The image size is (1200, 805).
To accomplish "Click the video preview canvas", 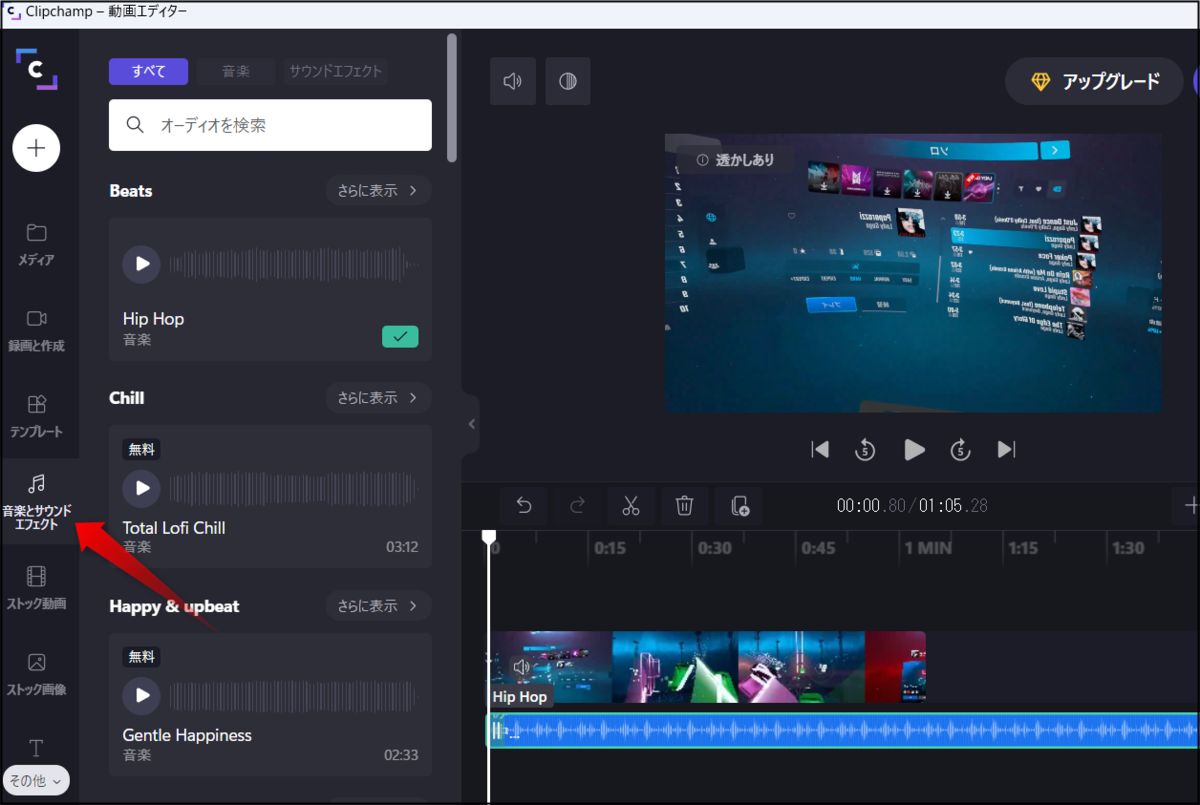I will click(x=913, y=273).
